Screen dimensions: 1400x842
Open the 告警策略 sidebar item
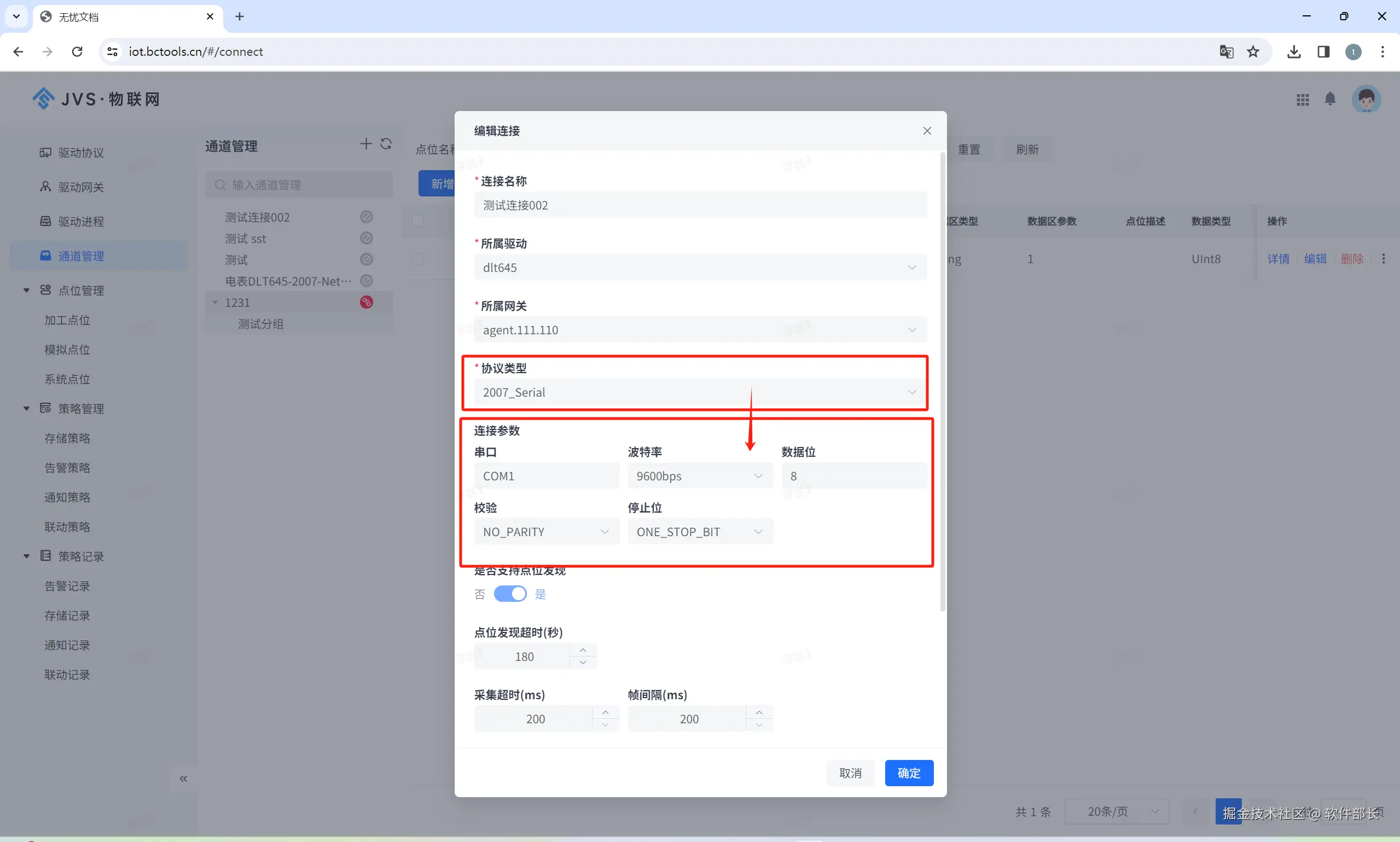coord(67,468)
